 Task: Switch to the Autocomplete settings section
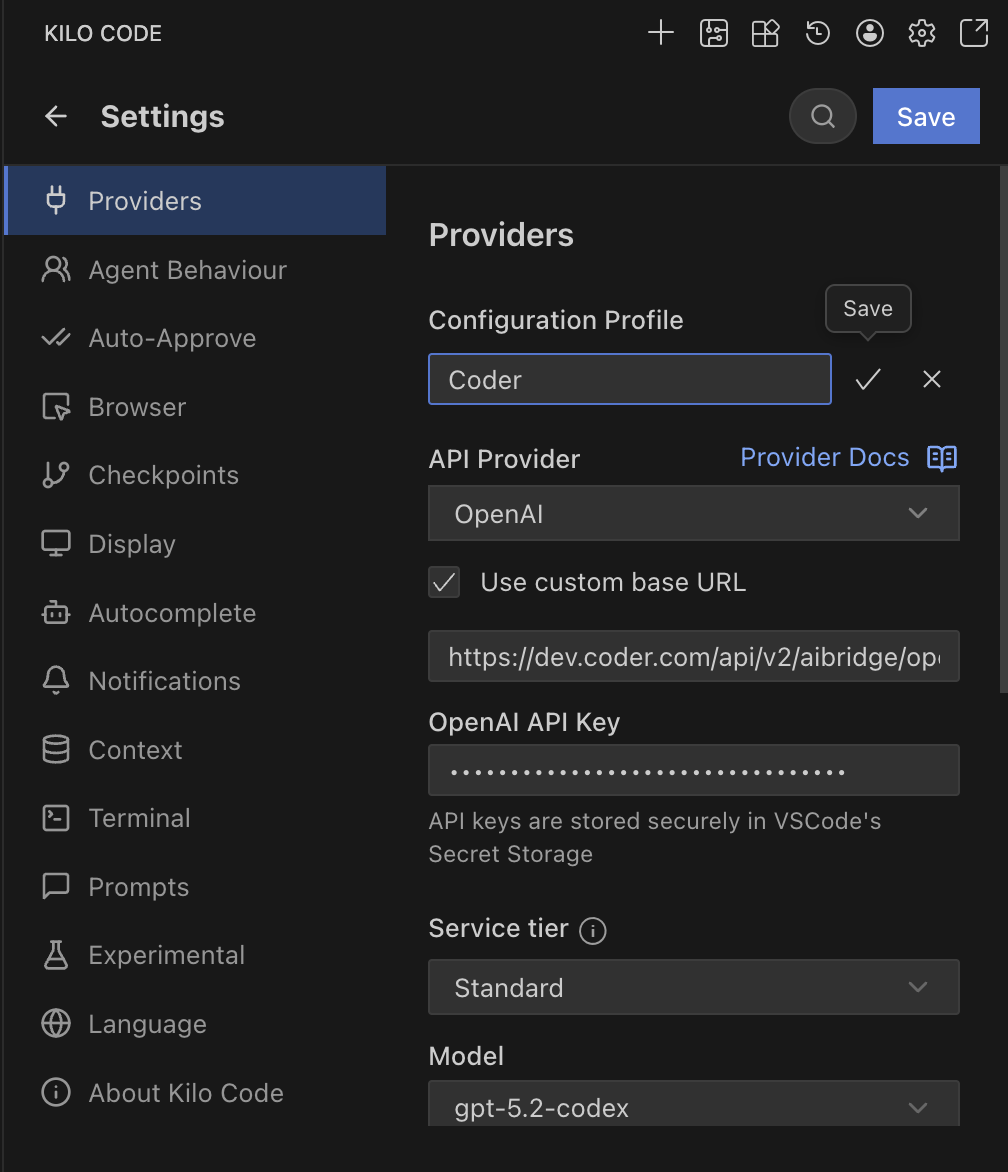[172, 612]
